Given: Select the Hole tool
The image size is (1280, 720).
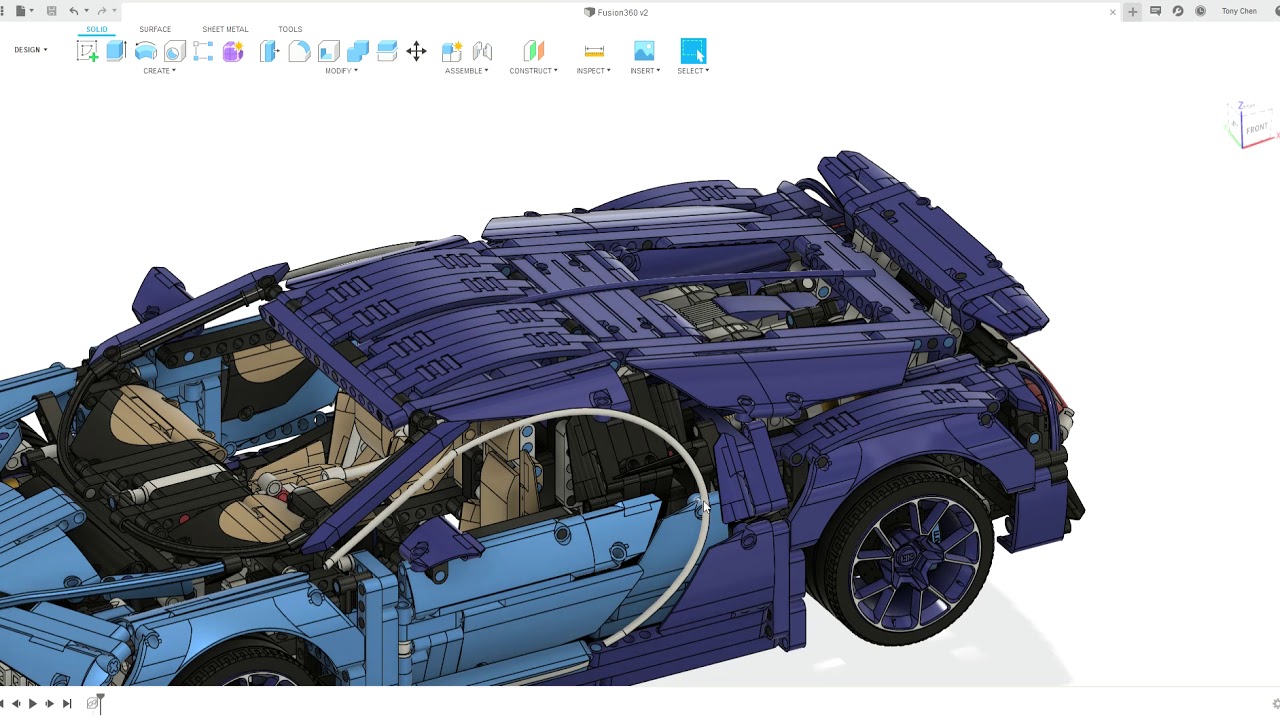Looking at the screenshot, I should click(x=174, y=51).
